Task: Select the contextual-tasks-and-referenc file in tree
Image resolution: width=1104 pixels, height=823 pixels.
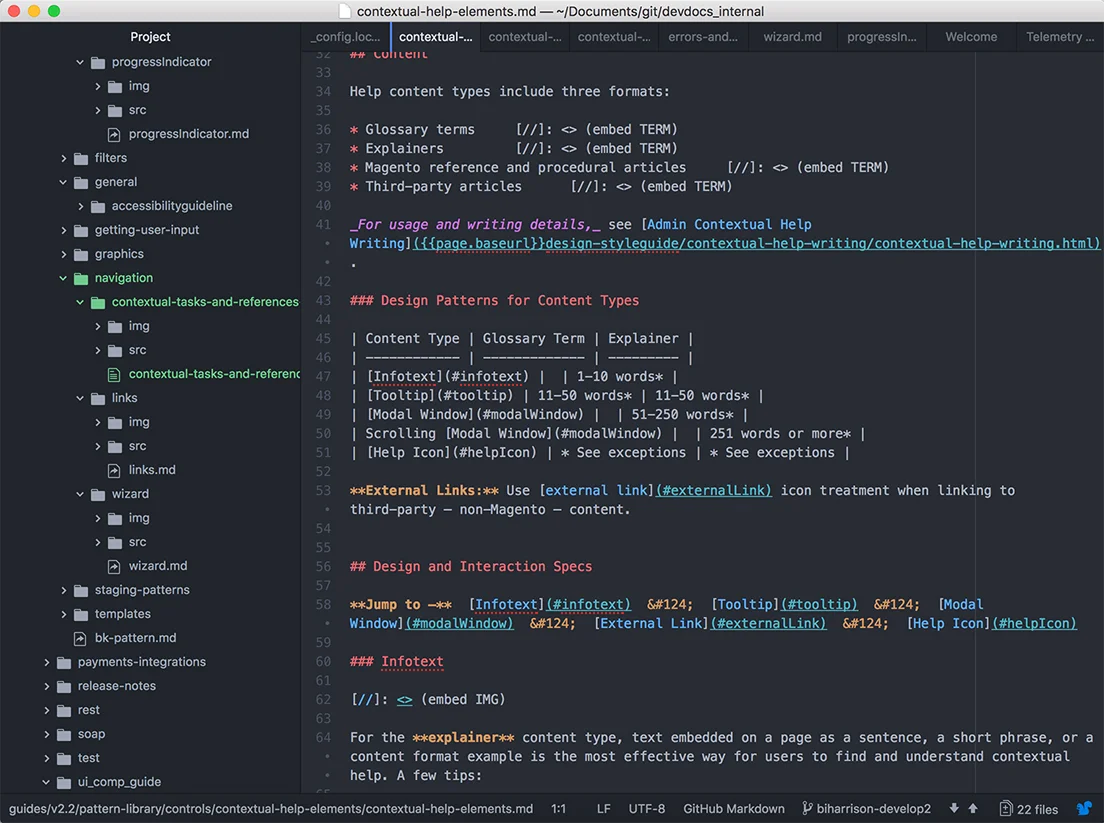Action: point(214,374)
